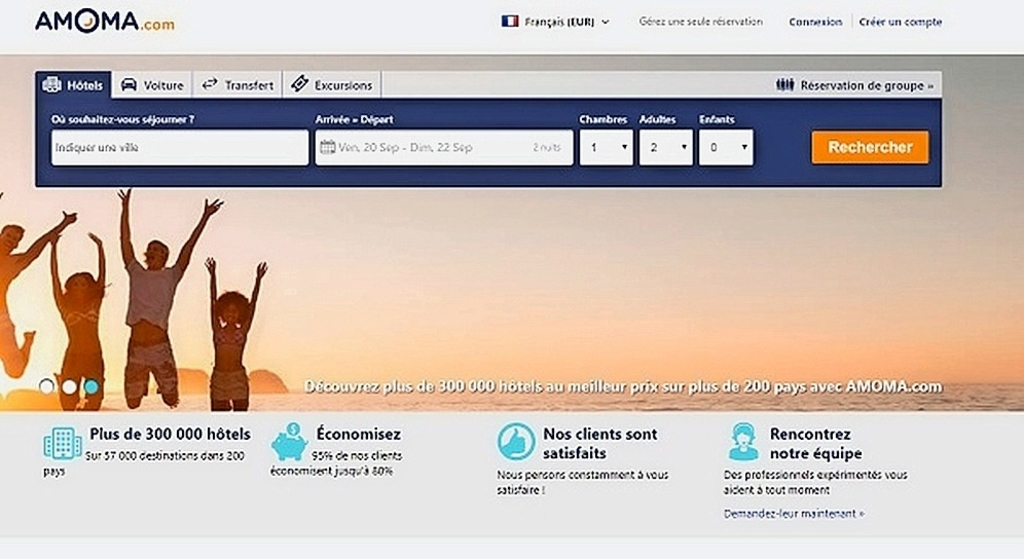This screenshot has height=559, width=1024.
Task: Switch to the Excursions tab
Action: pos(332,85)
